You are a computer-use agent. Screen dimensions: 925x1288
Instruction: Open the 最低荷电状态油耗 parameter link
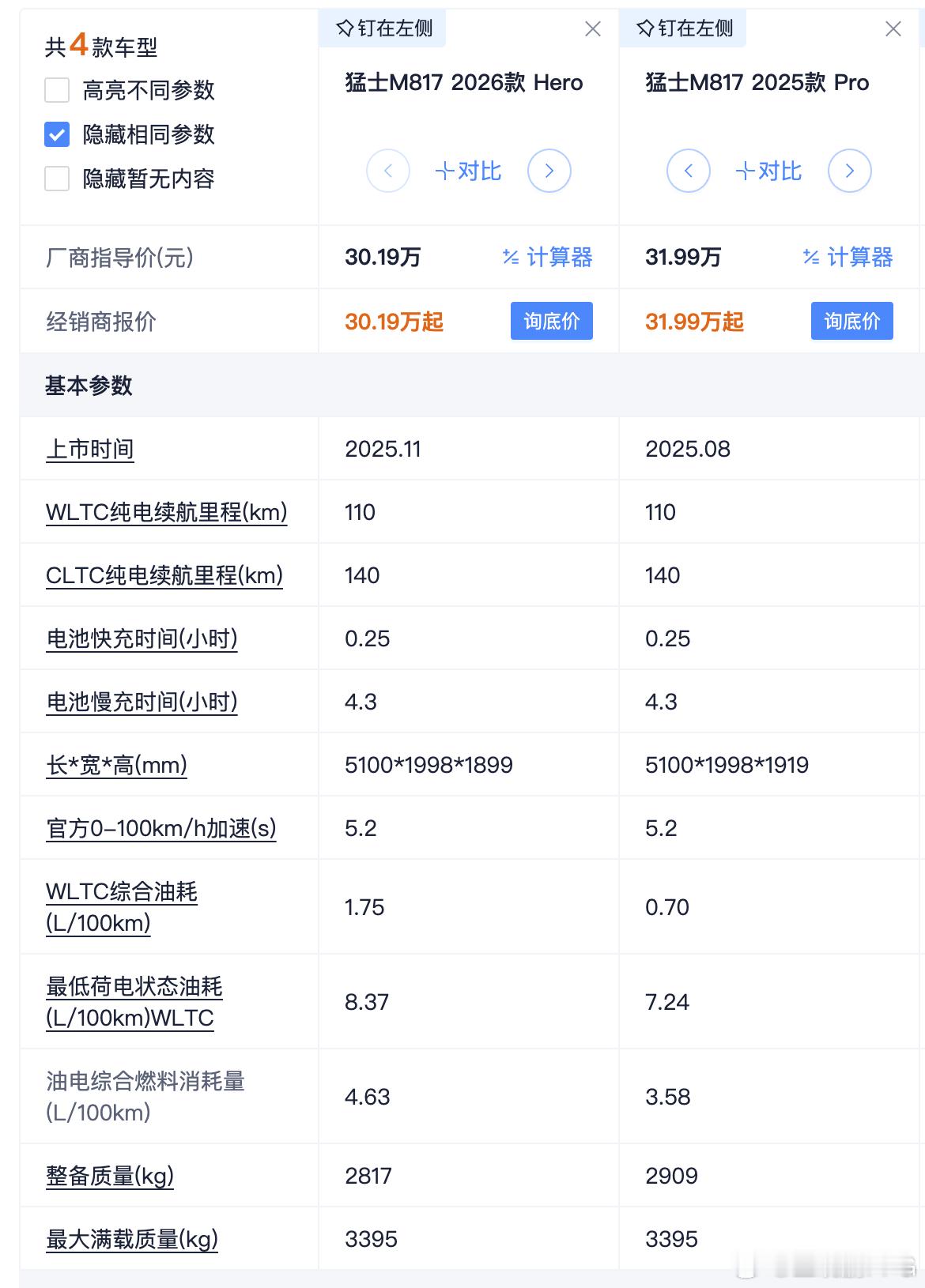[134, 1002]
